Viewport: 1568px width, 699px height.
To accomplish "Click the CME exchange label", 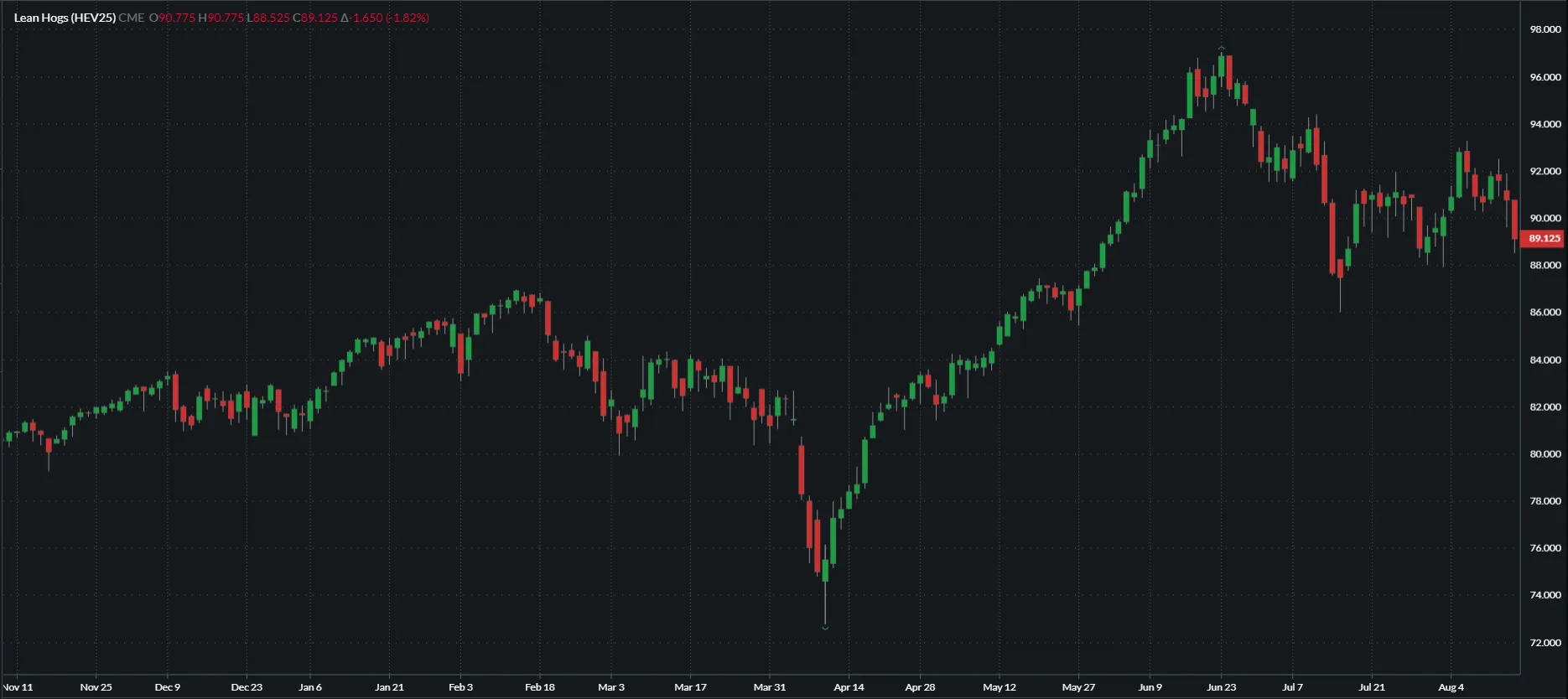I will click(x=131, y=18).
